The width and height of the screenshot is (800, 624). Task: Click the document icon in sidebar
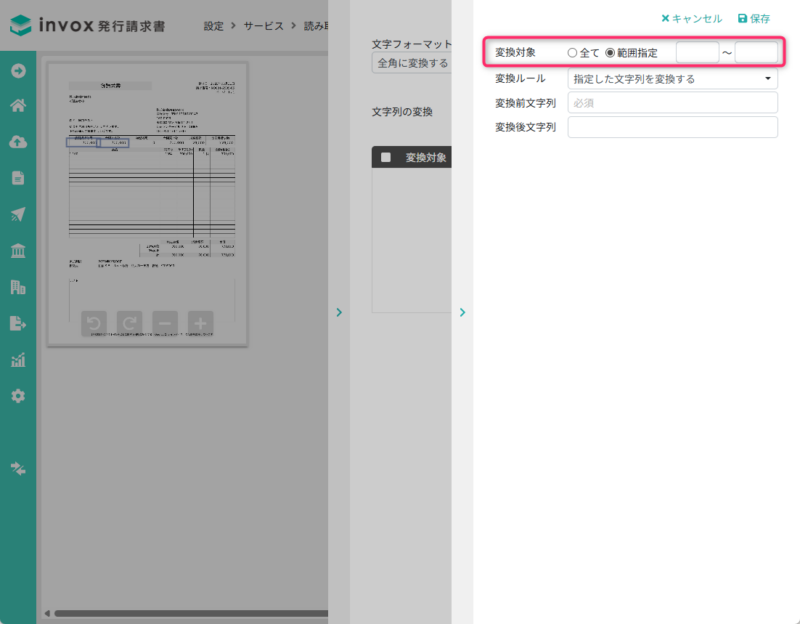pos(18,178)
